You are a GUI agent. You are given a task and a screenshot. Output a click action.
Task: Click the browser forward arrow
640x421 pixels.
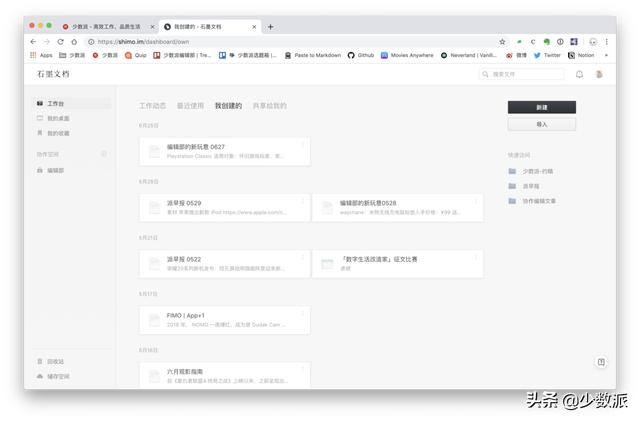point(47,42)
